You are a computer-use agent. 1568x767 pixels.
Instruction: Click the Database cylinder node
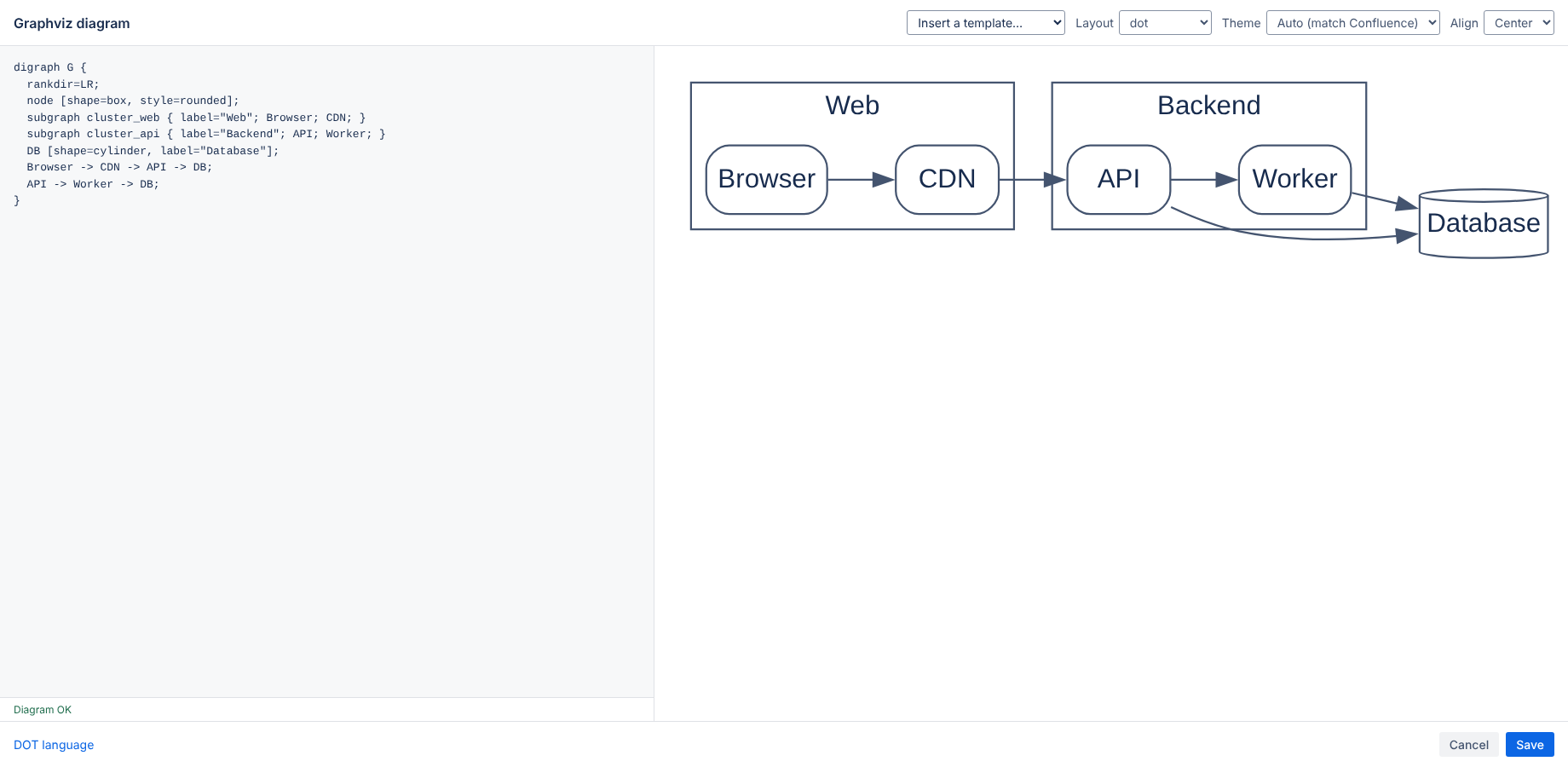(x=1484, y=223)
